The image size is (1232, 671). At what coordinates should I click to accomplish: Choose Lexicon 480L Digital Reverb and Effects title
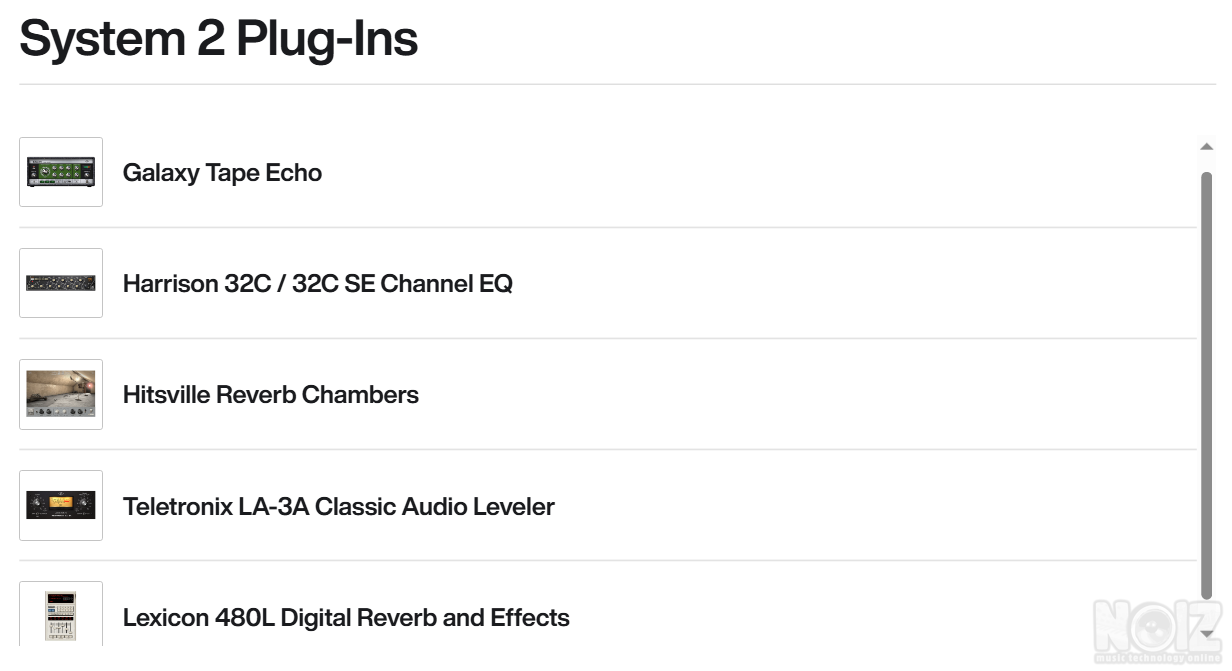[x=346, y=617]
